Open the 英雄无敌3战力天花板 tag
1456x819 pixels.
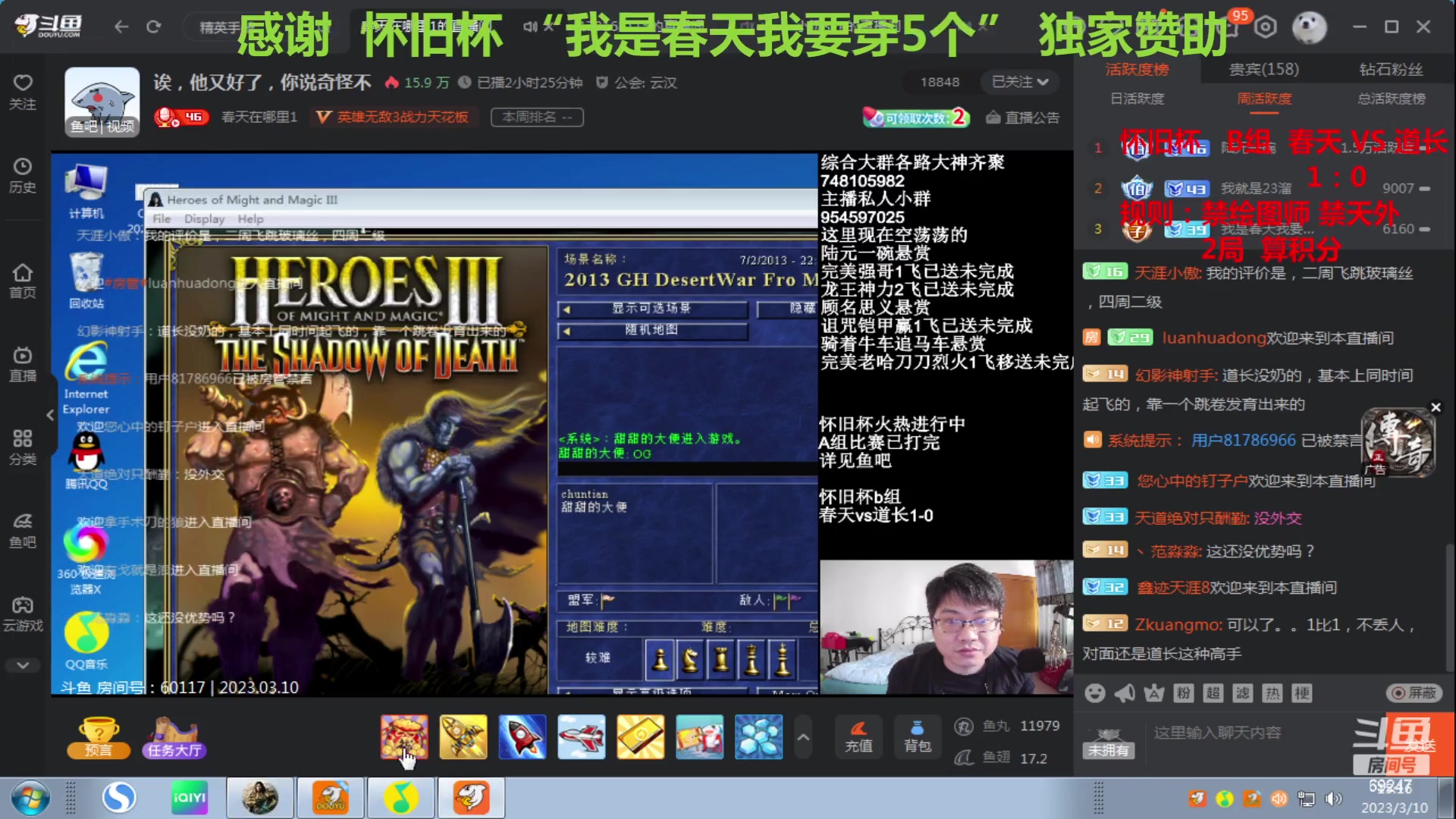coord(393,117)
